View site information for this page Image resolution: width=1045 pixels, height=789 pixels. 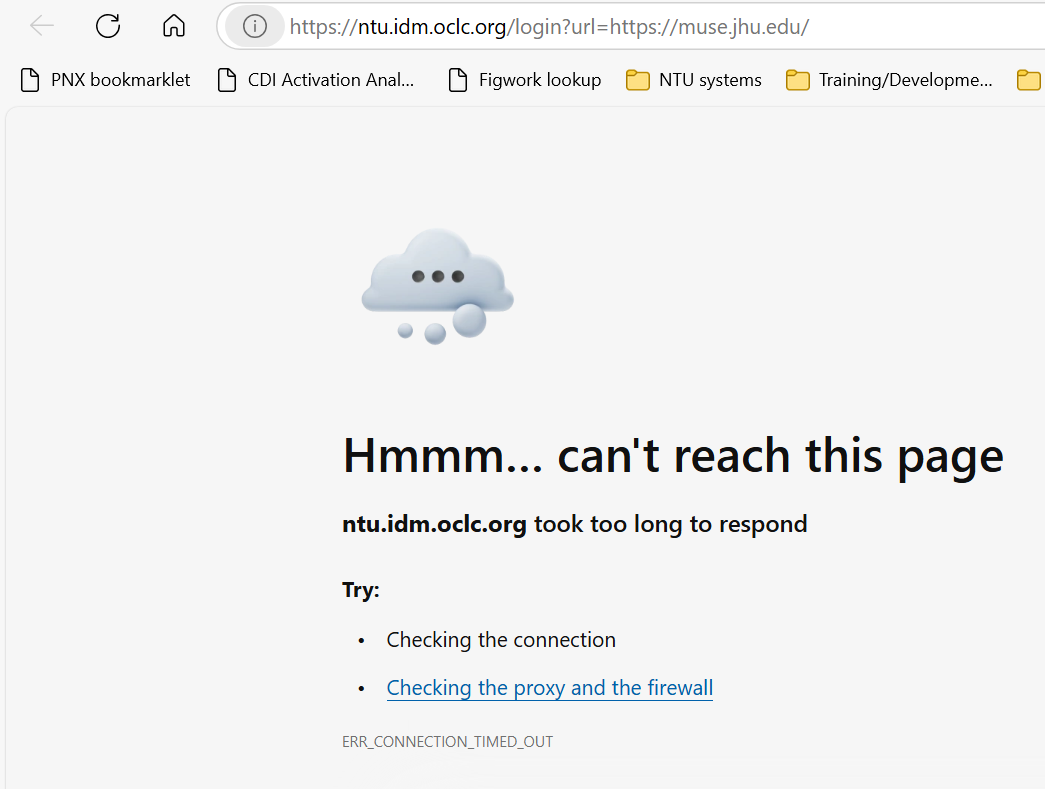pyautogui.click(x=255, y=26)
